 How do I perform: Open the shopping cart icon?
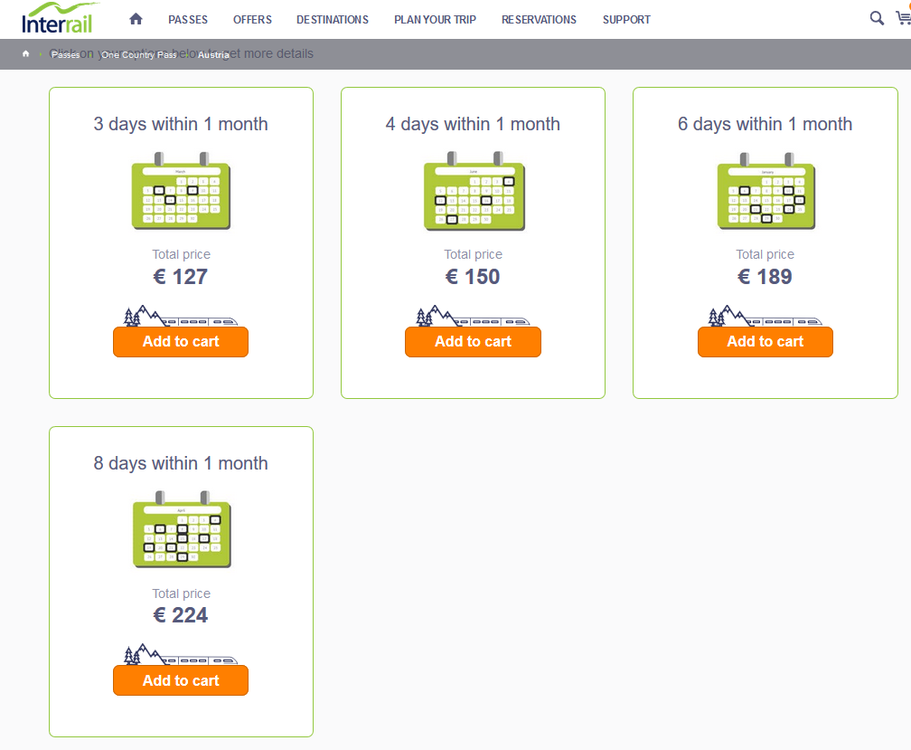click(x=903, y=18)
